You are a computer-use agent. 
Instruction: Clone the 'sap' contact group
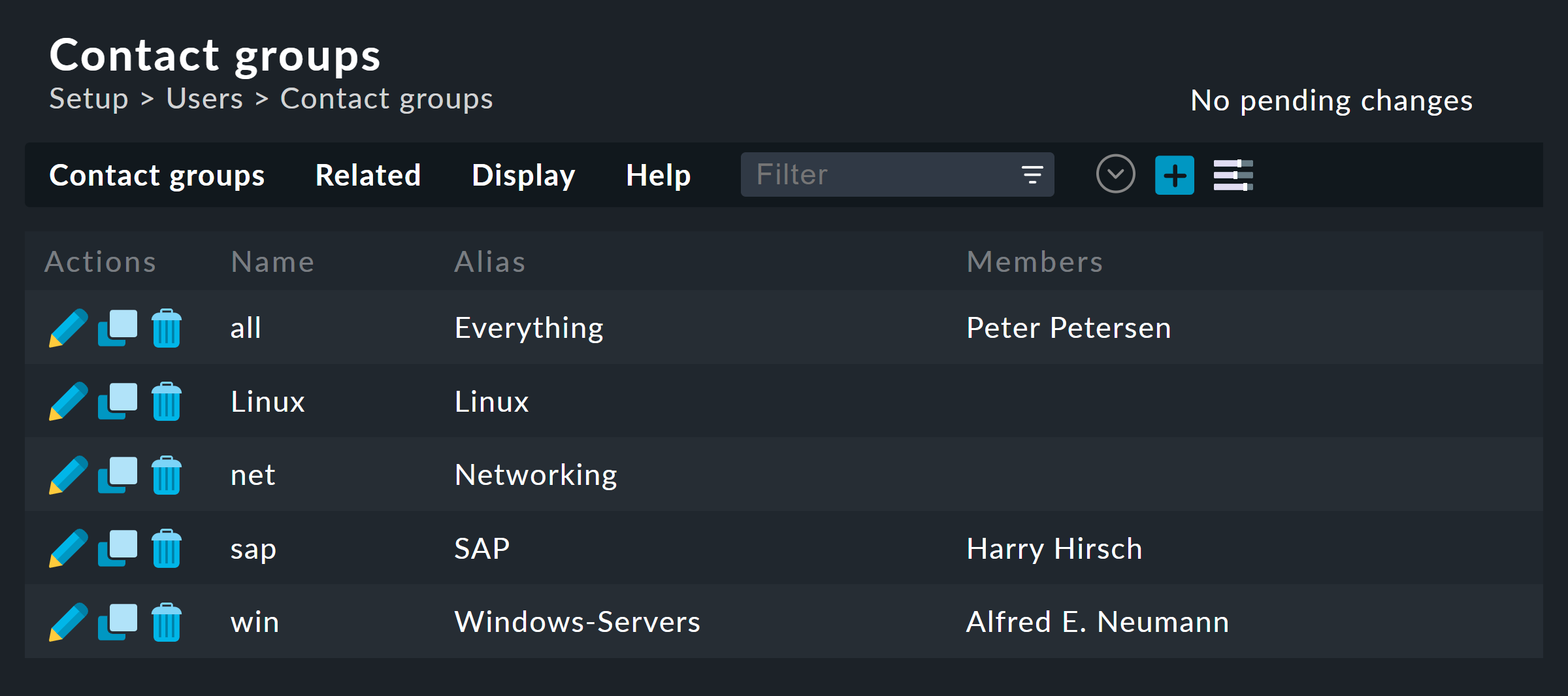(118, 548)
